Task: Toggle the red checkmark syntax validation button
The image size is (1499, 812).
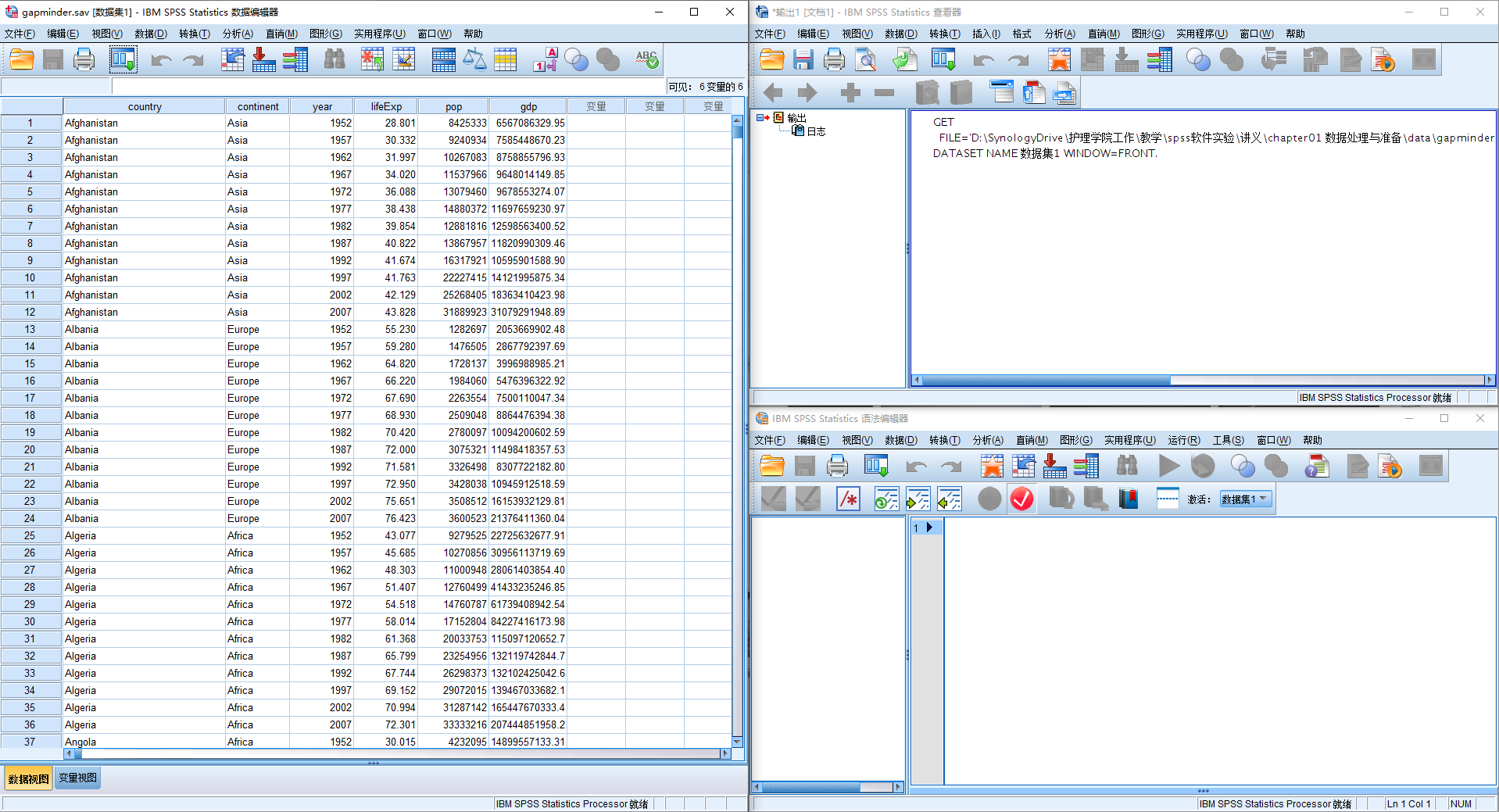Action: point(1021,499)
